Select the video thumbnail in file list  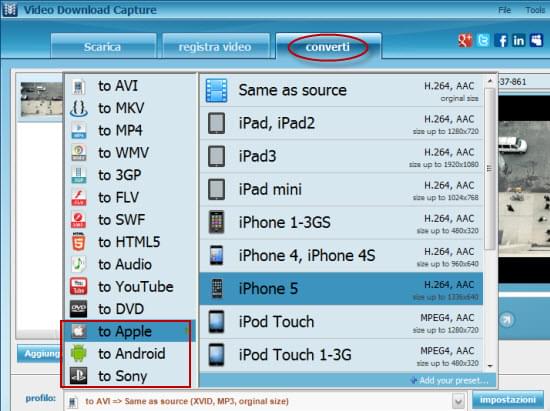41,99
